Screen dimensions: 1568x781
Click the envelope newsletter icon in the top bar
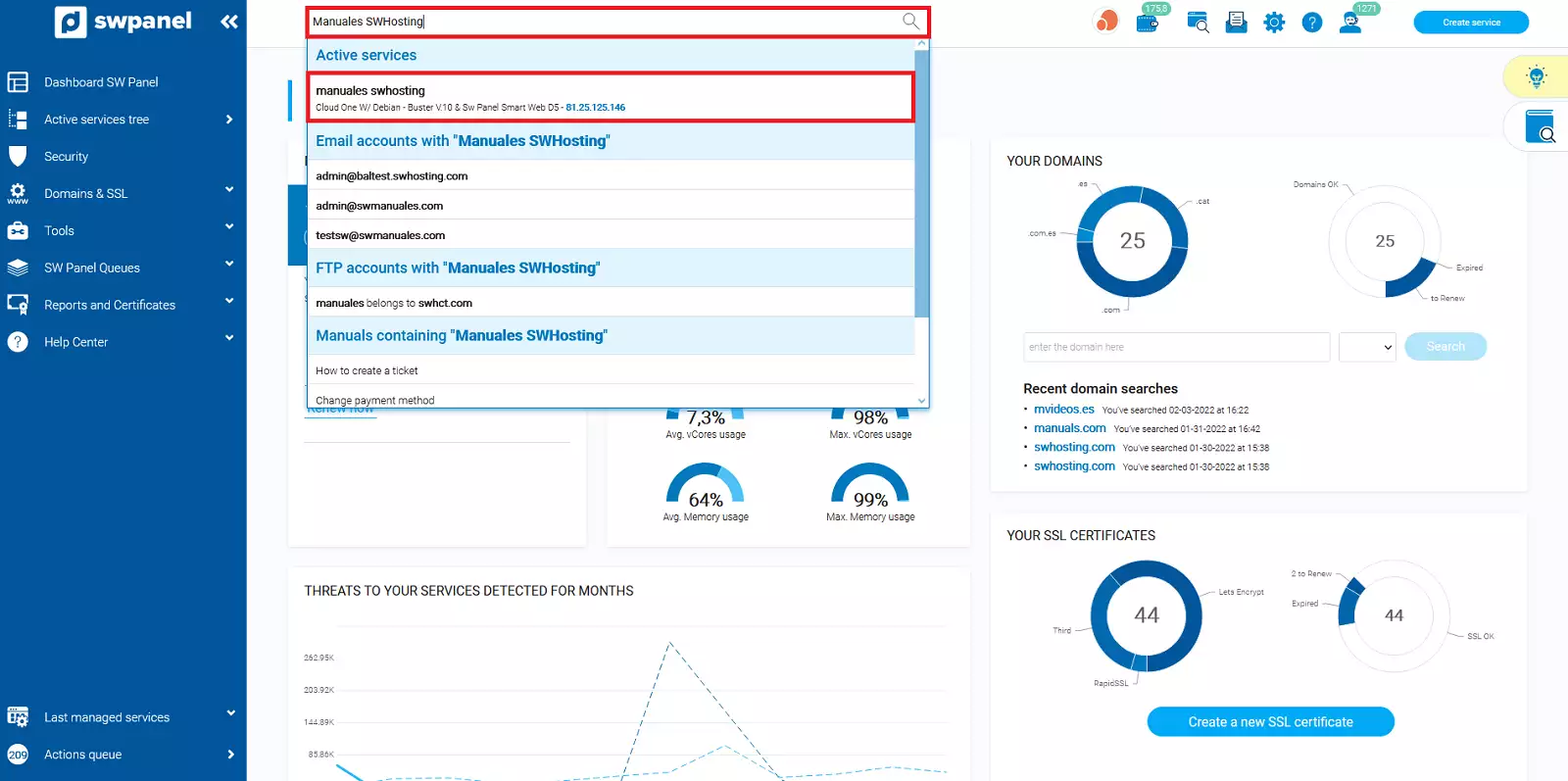(x=1236, y=23)
